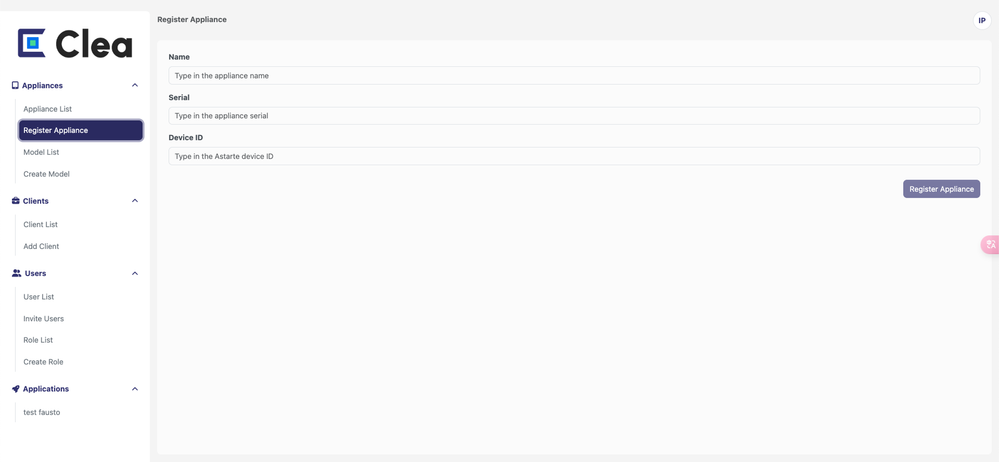This screenshot has height=462, width=999.
Task: Click the Applications rocket icon
Action: 15,389
